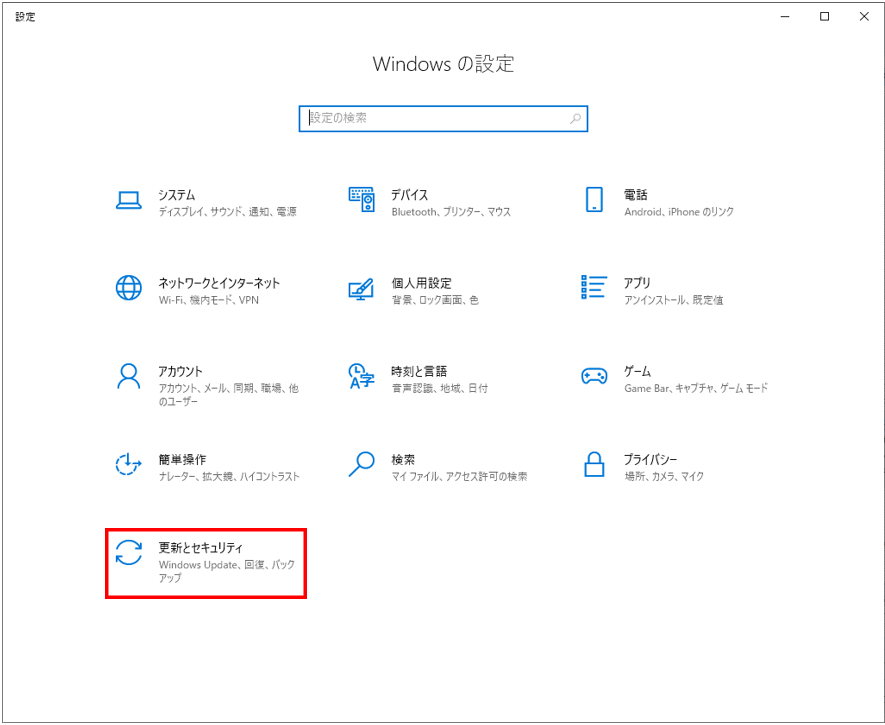Click the person icon for アカウント
Image resolution: width=885 pixels, height=725 pixels.
(x=129, y=376)
